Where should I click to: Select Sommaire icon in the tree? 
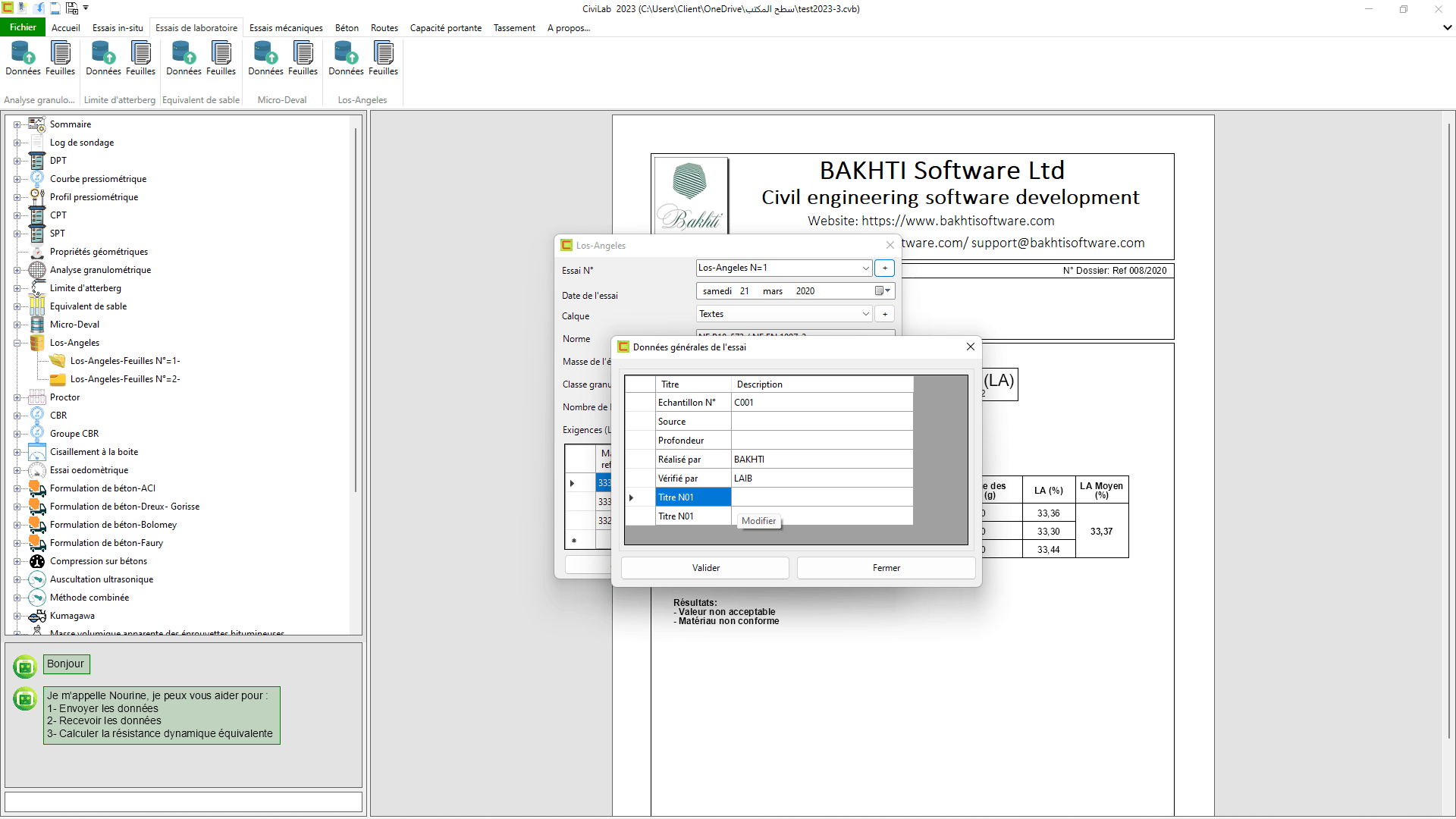coord(37,124)
